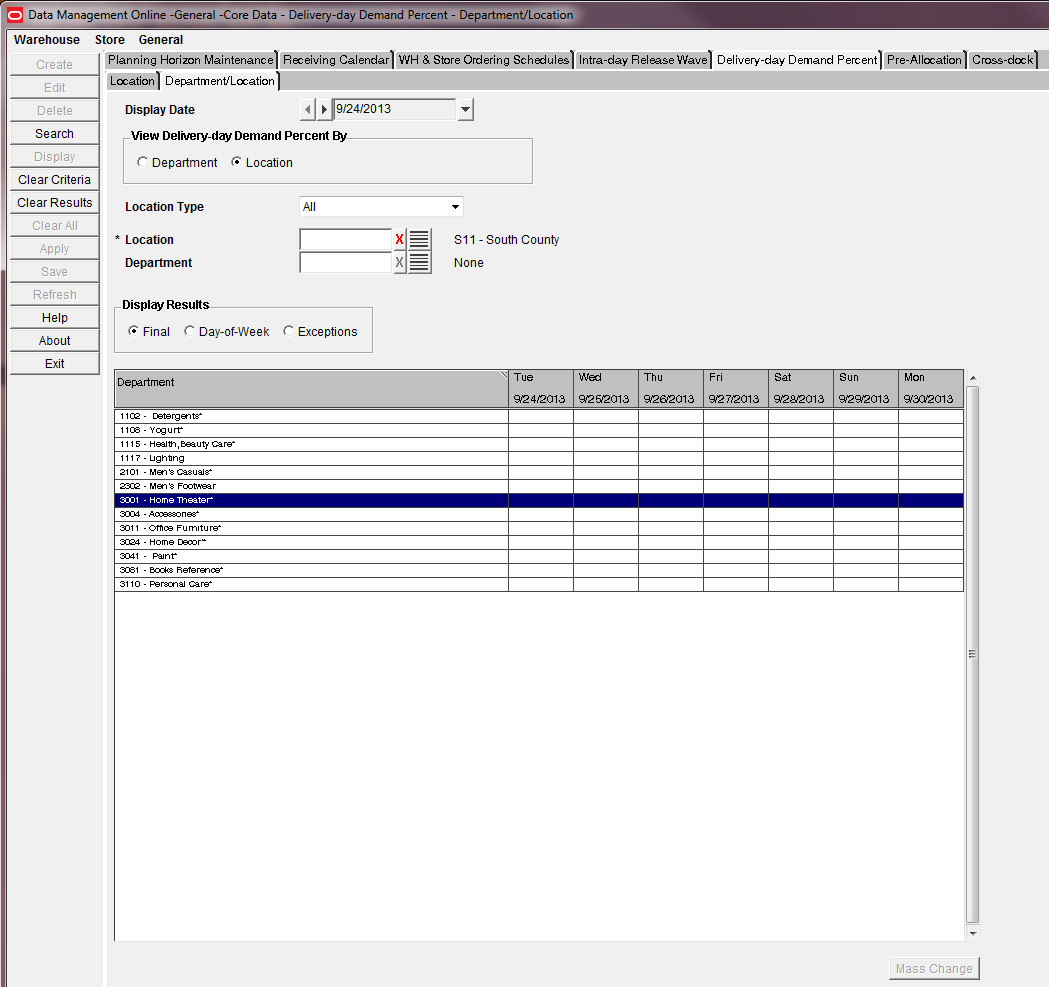
Task: Click the scrollbar down arrow
Action: (x=973, y=933)
